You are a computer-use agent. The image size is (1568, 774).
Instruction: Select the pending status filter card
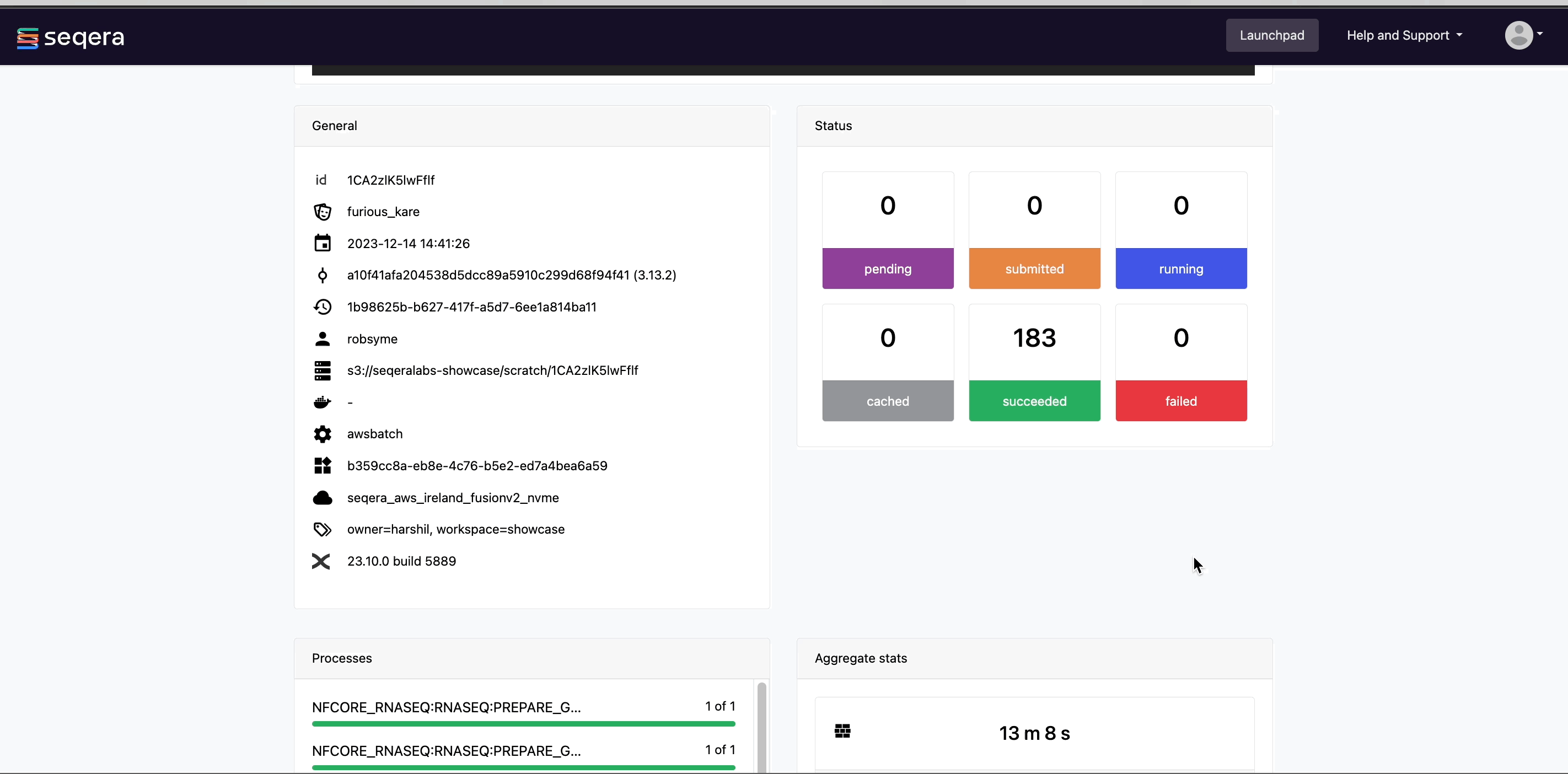tap(888, 230)
